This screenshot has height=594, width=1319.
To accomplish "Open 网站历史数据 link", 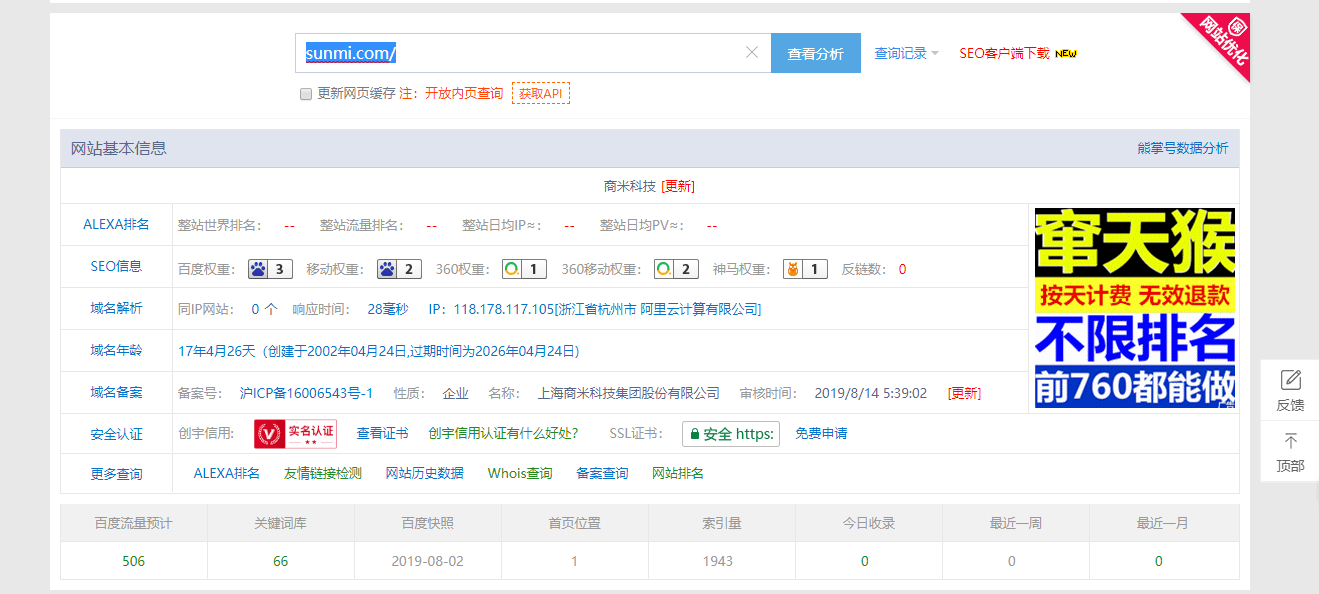I will pyautogui.click(x=425, y=473).
